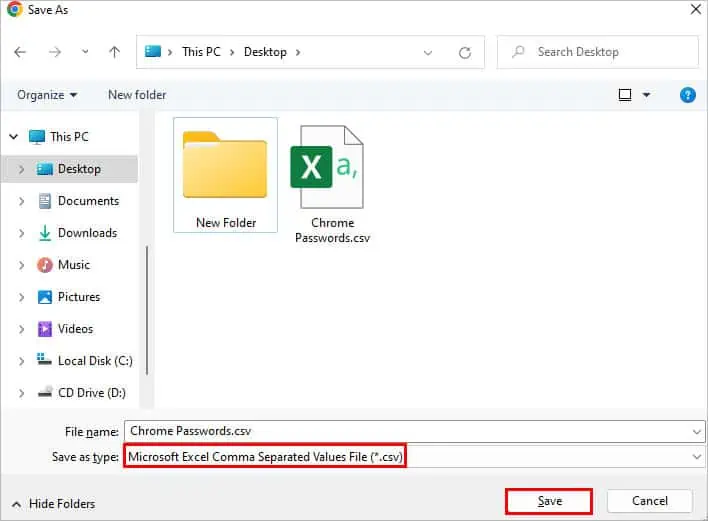Expand the Desktop tree node
Viewport: 708px width, 521px height.
(x=21, y=169)
